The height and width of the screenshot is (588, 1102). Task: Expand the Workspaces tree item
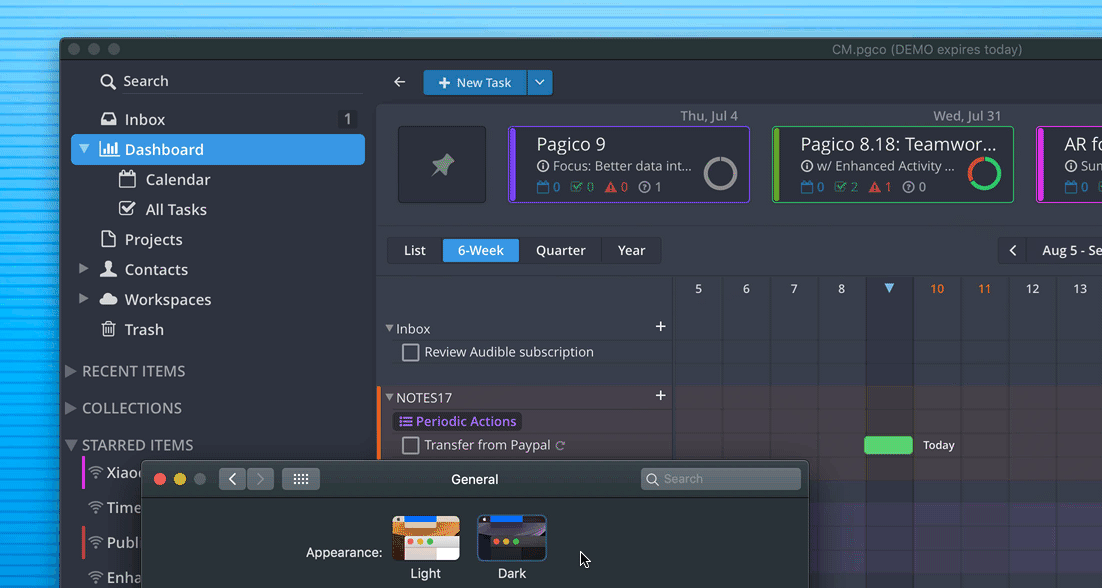tap(84, 299)
